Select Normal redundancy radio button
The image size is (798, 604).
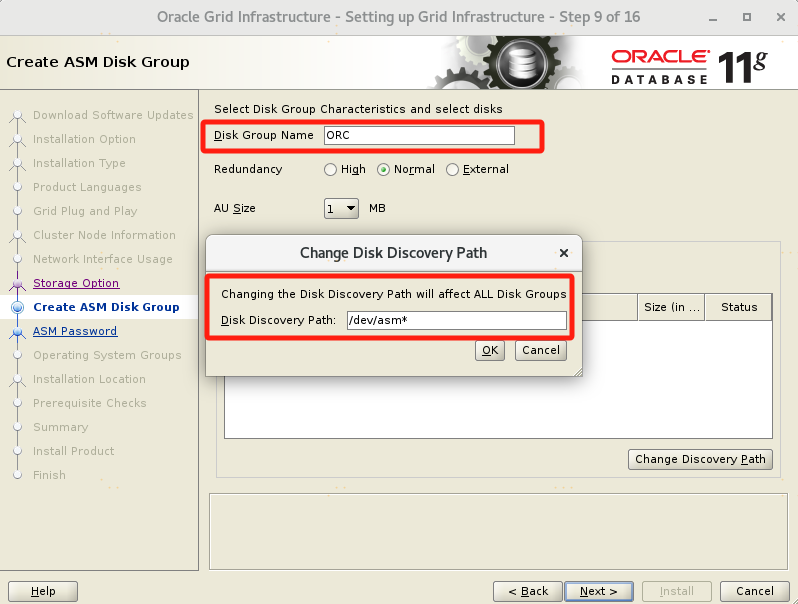point(384,170)
